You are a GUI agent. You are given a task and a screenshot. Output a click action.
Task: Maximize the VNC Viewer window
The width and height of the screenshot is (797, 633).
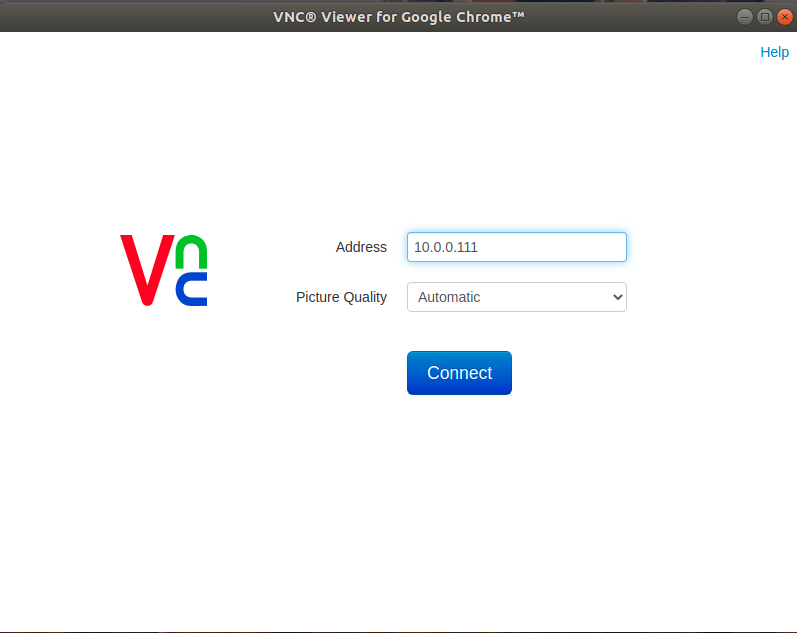point(764,17)
